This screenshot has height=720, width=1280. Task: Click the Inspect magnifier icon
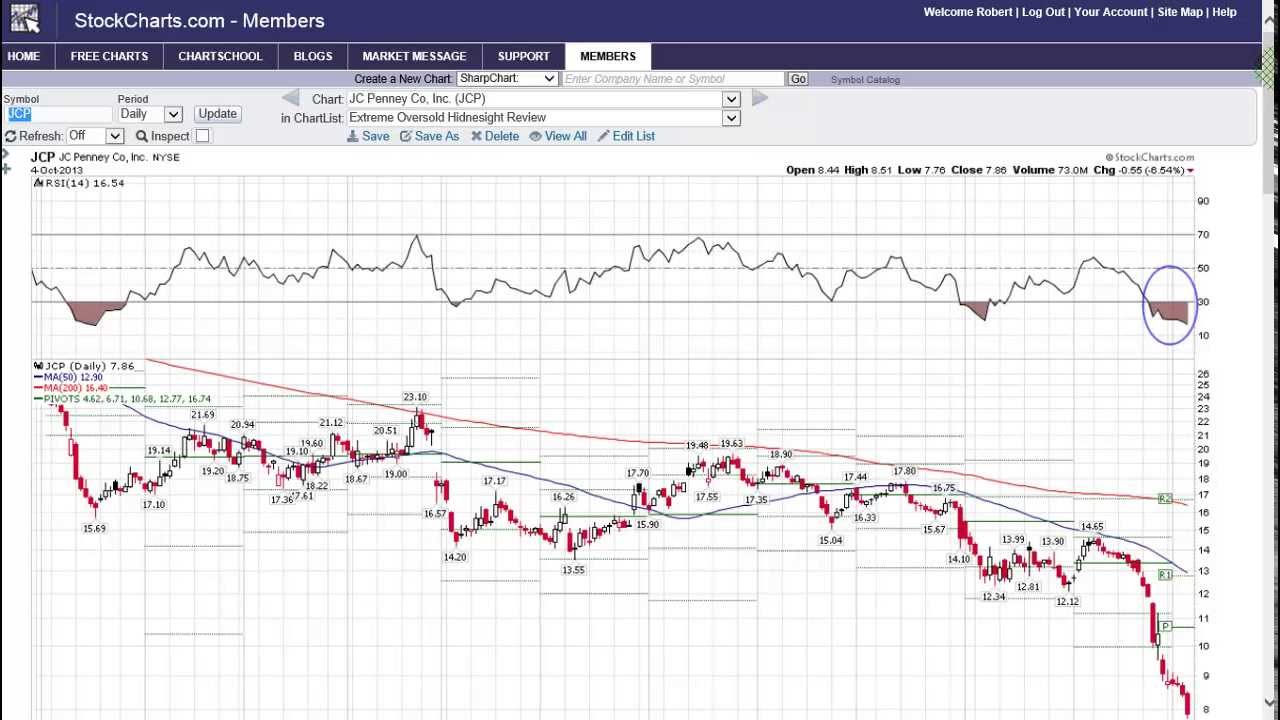click(x=142, y=136)
